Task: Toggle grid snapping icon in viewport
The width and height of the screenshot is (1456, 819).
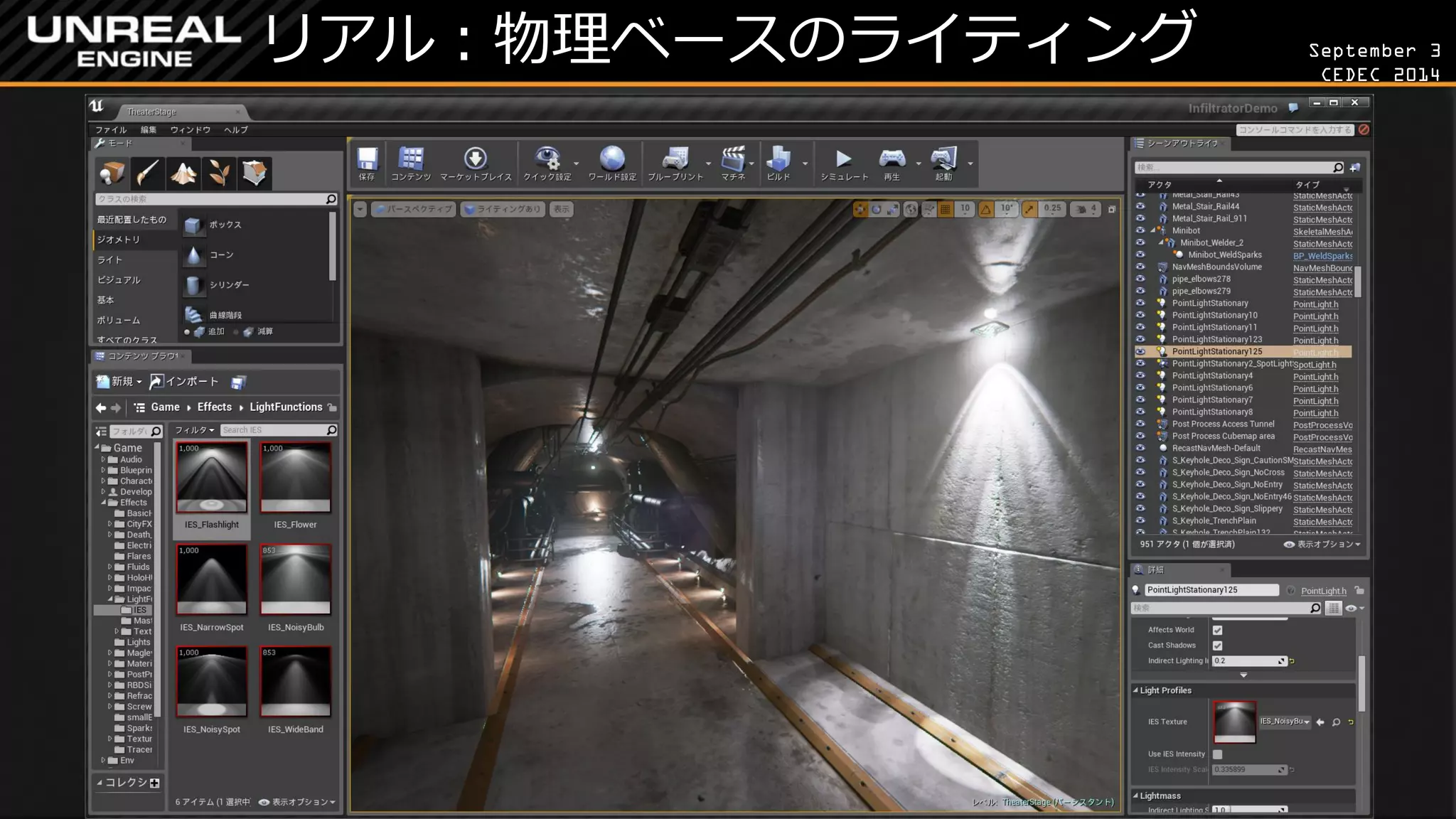Action: point(946,209)
